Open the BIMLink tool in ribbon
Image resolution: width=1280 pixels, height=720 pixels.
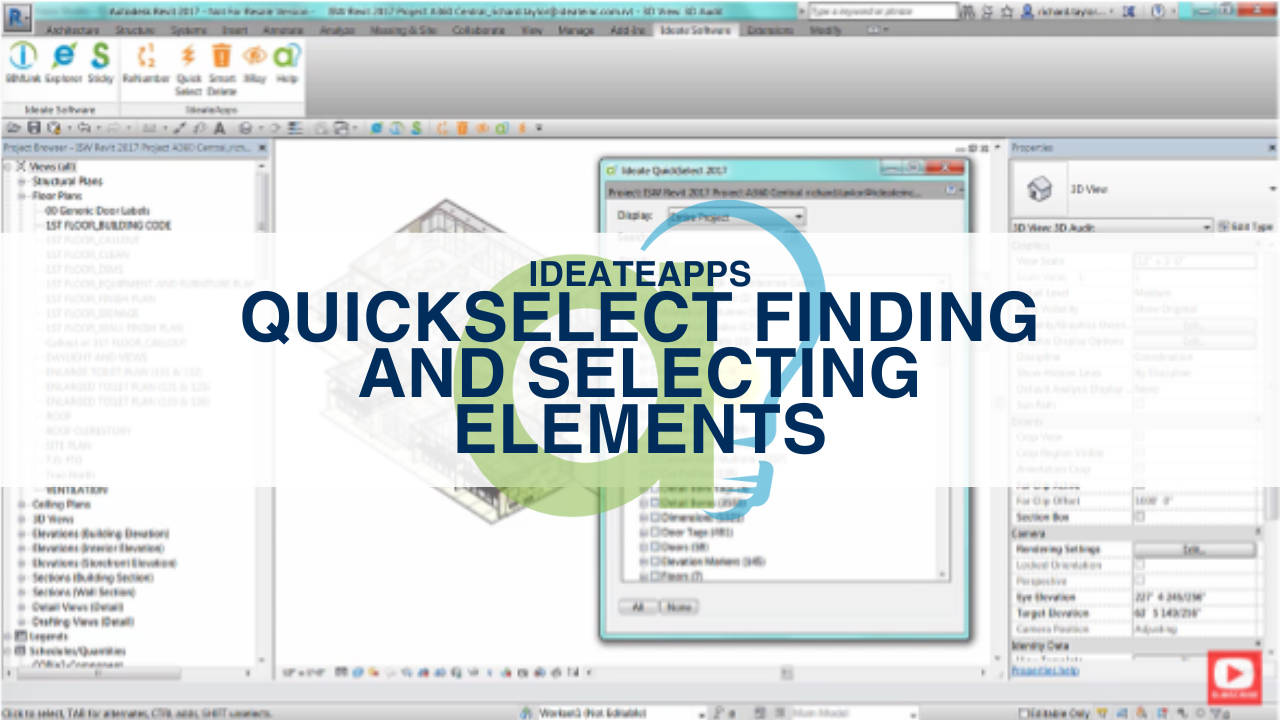pos(22,63)
